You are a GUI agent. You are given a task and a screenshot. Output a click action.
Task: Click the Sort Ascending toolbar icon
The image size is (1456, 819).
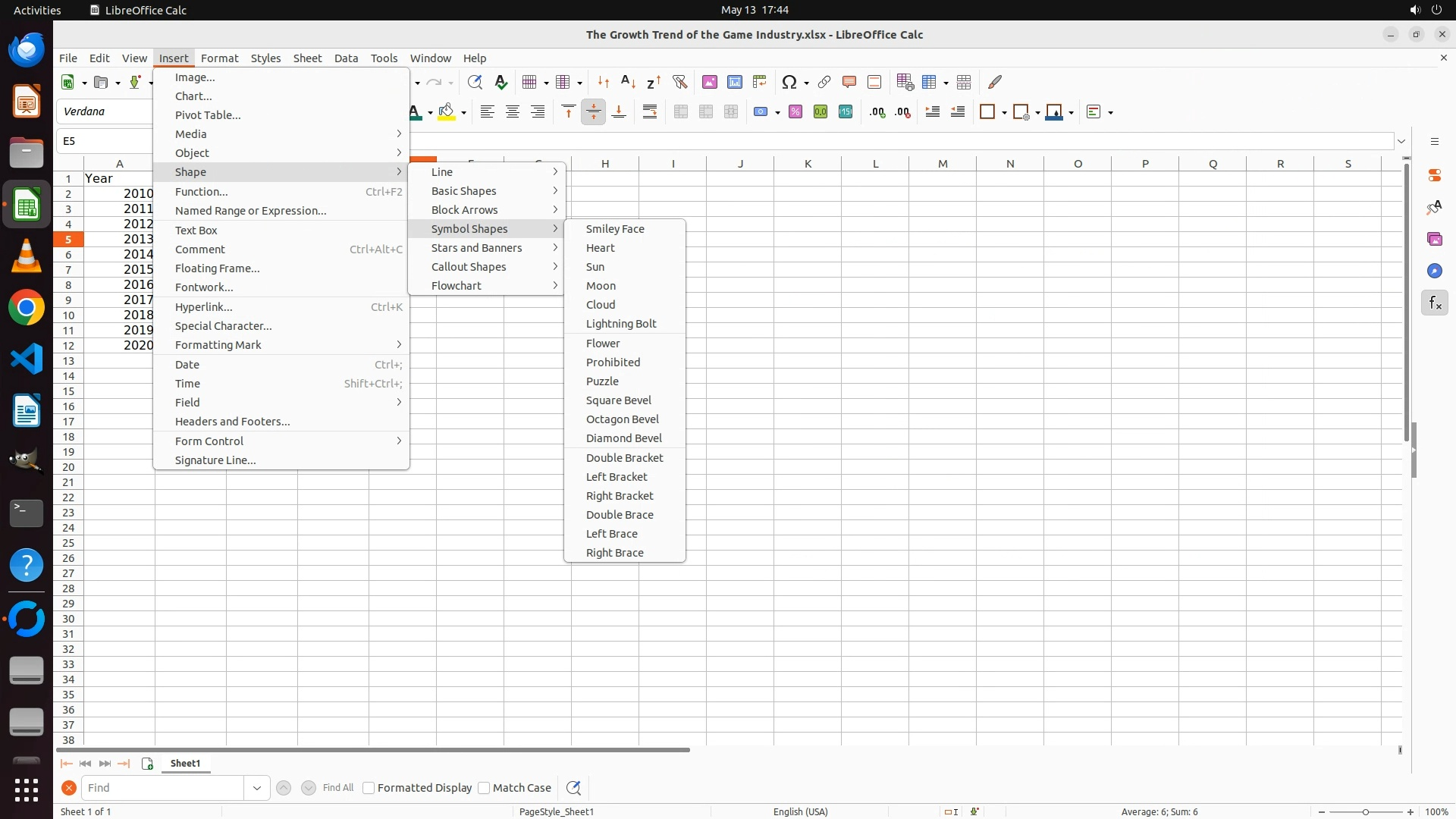pyautogui.click(x=628, y=82)
